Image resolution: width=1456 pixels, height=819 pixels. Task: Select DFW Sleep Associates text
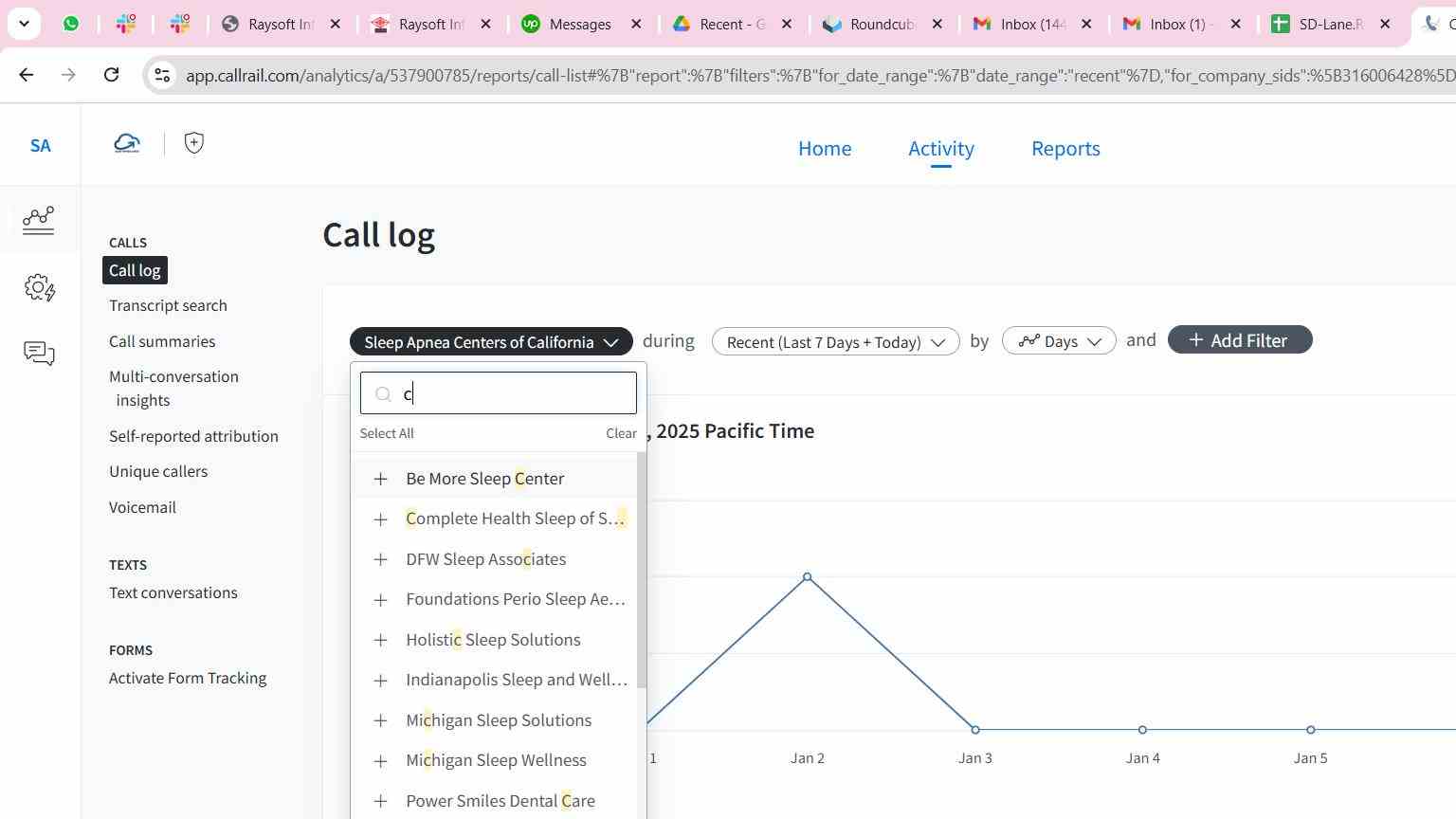click(486, 559)
